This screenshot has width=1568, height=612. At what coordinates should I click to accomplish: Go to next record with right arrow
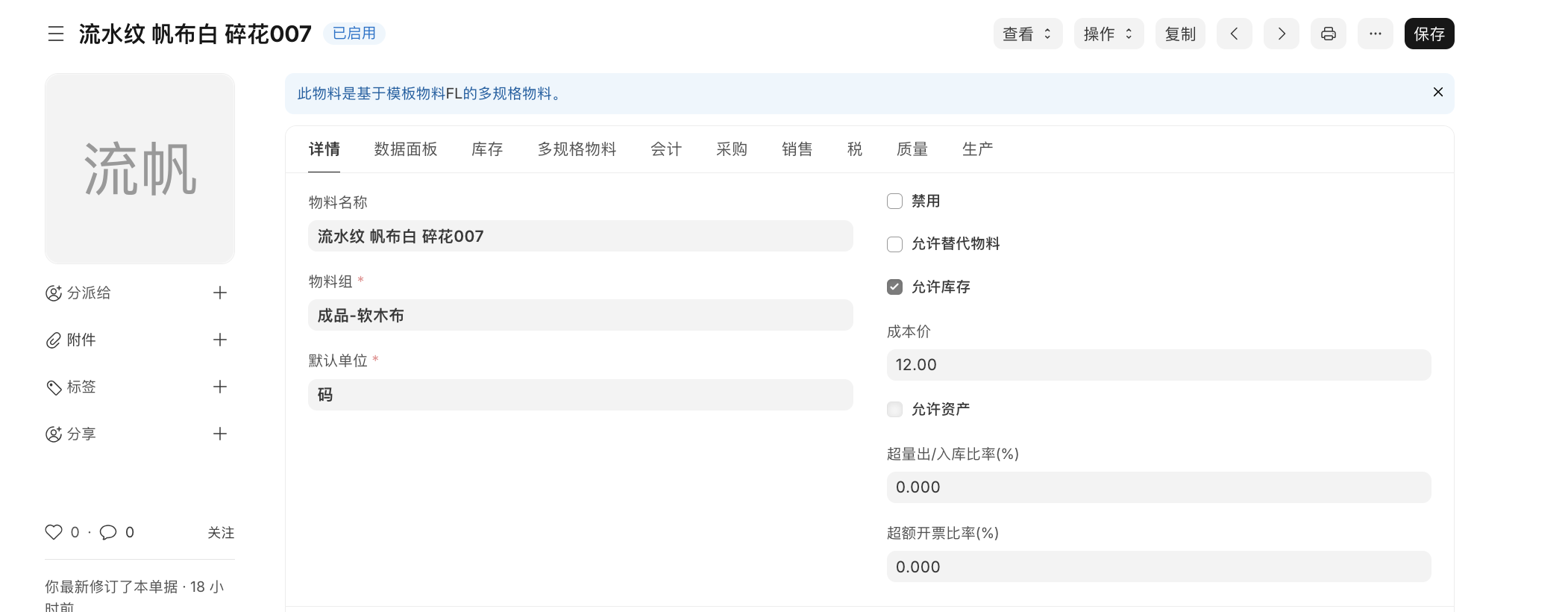(1281, 34)
